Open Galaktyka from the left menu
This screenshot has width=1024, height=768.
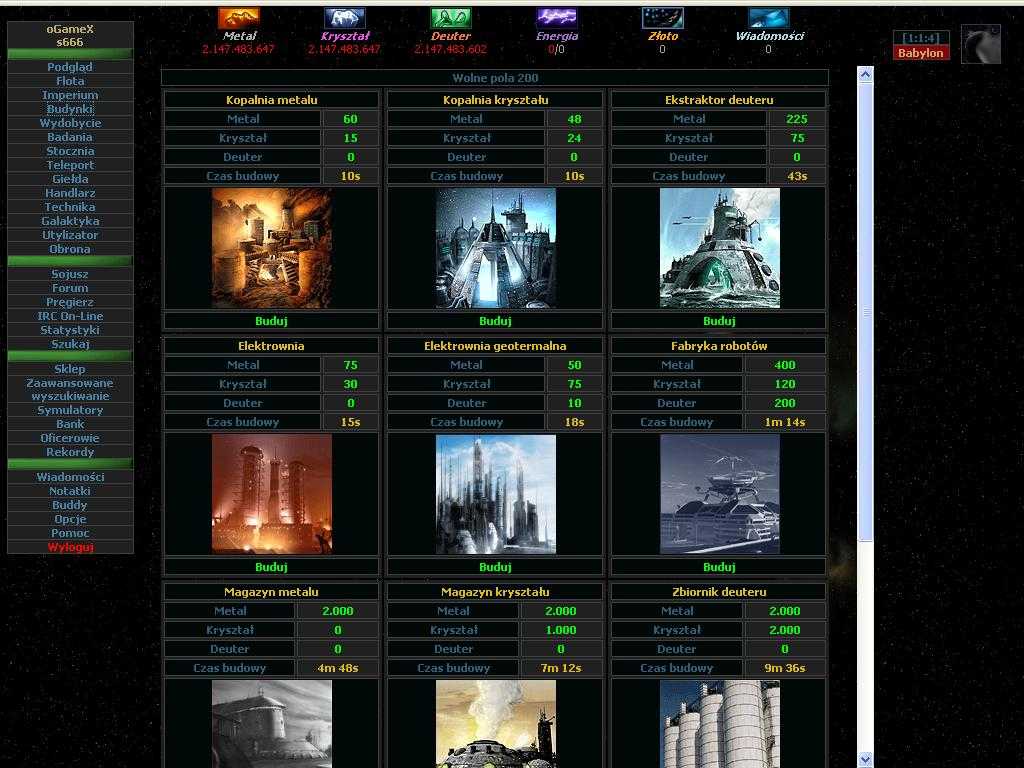70,221
